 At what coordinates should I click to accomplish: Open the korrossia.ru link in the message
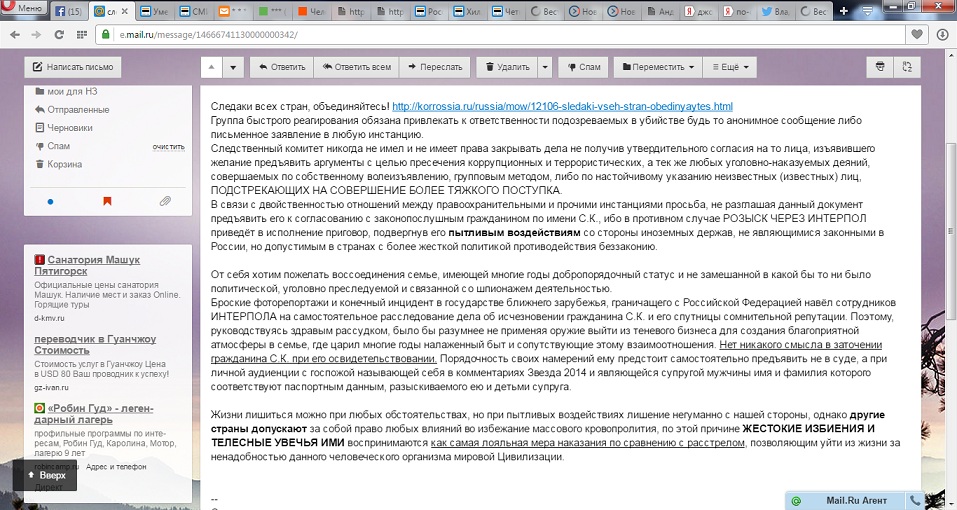(562, 106)
